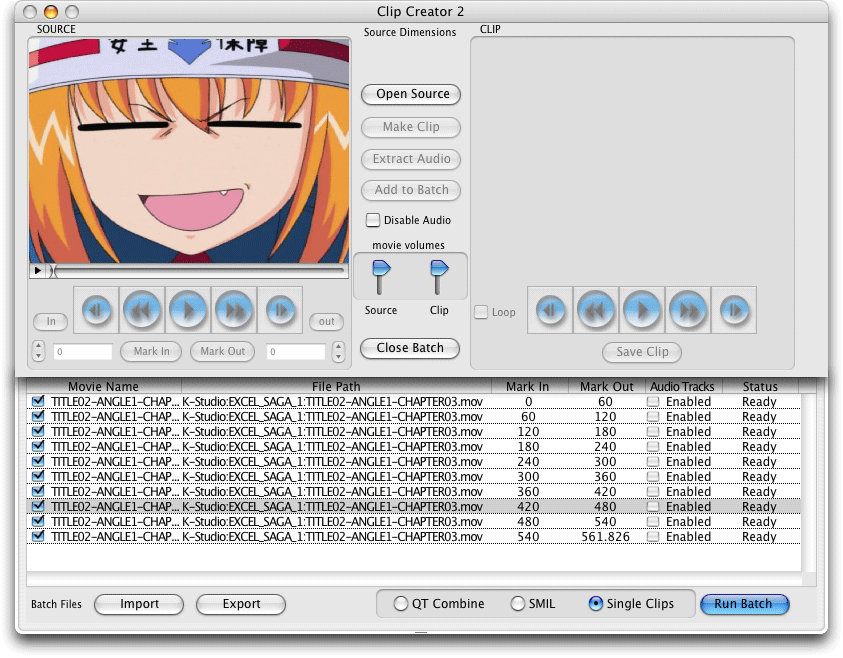
Task: Fast forward the clip preview
Action: tap(688, 310)
